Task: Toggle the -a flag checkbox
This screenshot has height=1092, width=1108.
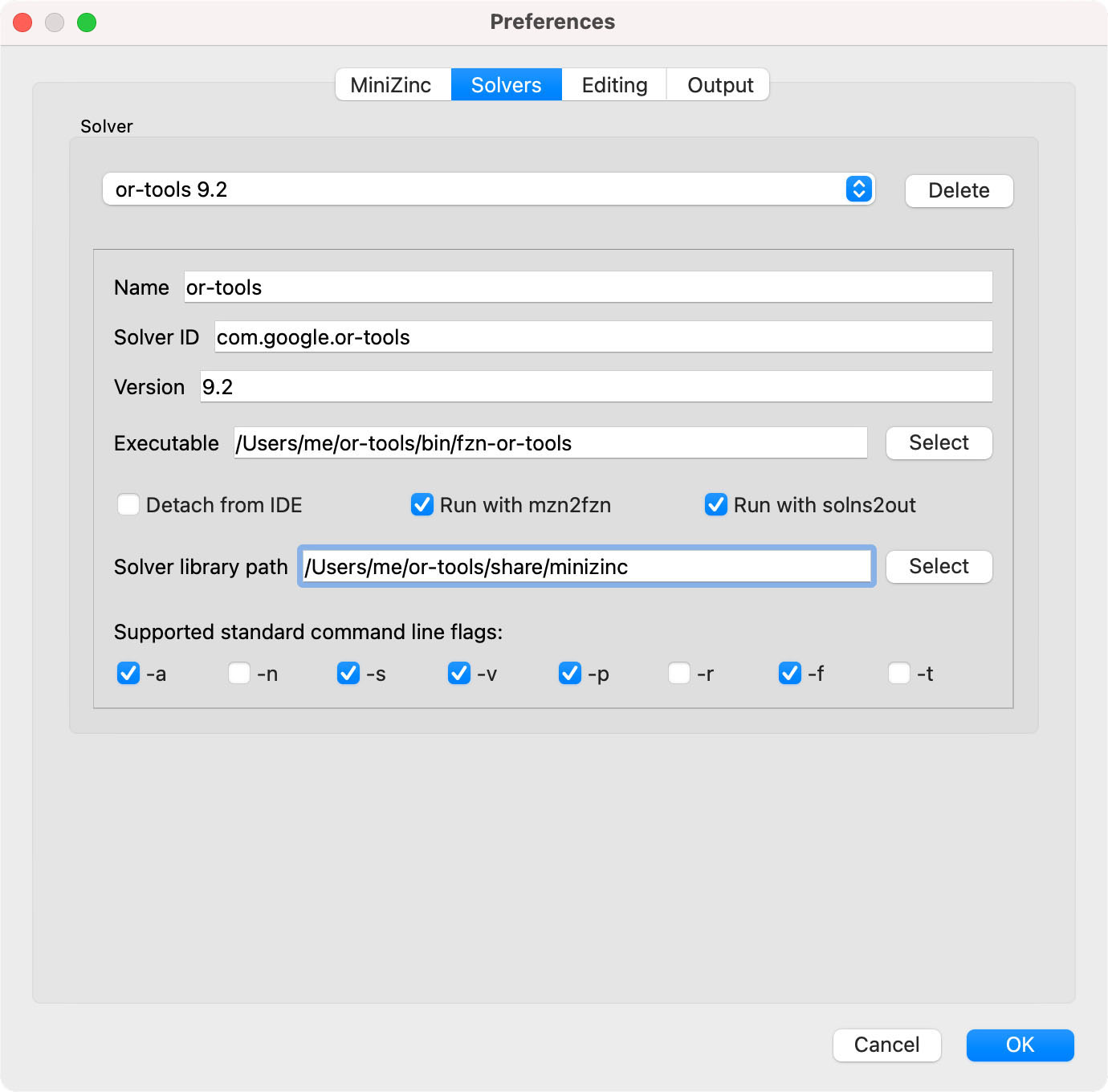Action: coord(128,673)
